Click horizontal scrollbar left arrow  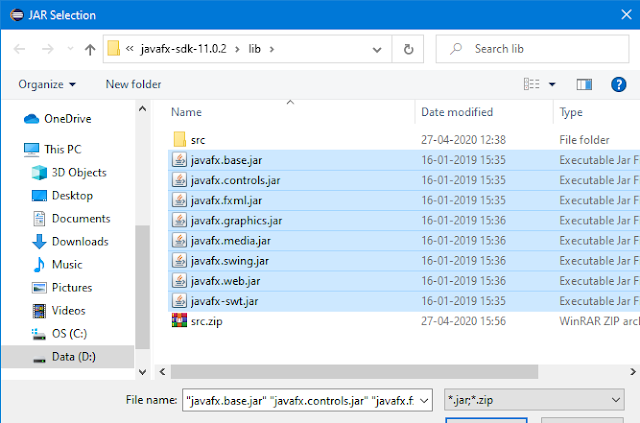(162, 372)
